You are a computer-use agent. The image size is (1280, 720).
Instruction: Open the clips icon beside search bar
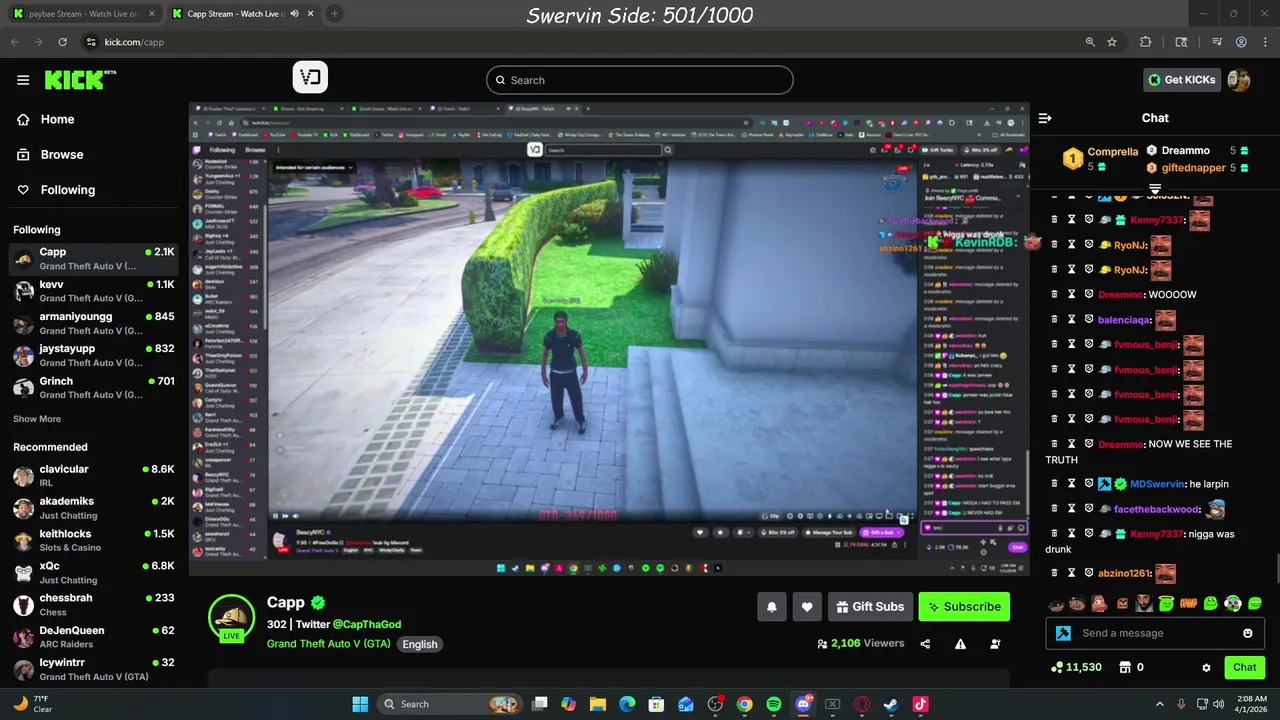310,78
